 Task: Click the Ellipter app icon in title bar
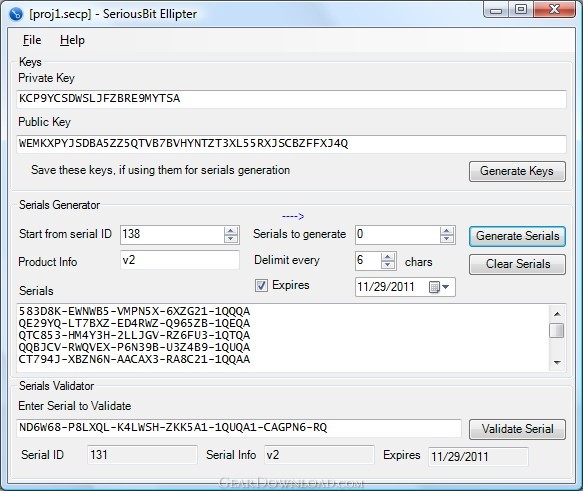tap(16, 14)
